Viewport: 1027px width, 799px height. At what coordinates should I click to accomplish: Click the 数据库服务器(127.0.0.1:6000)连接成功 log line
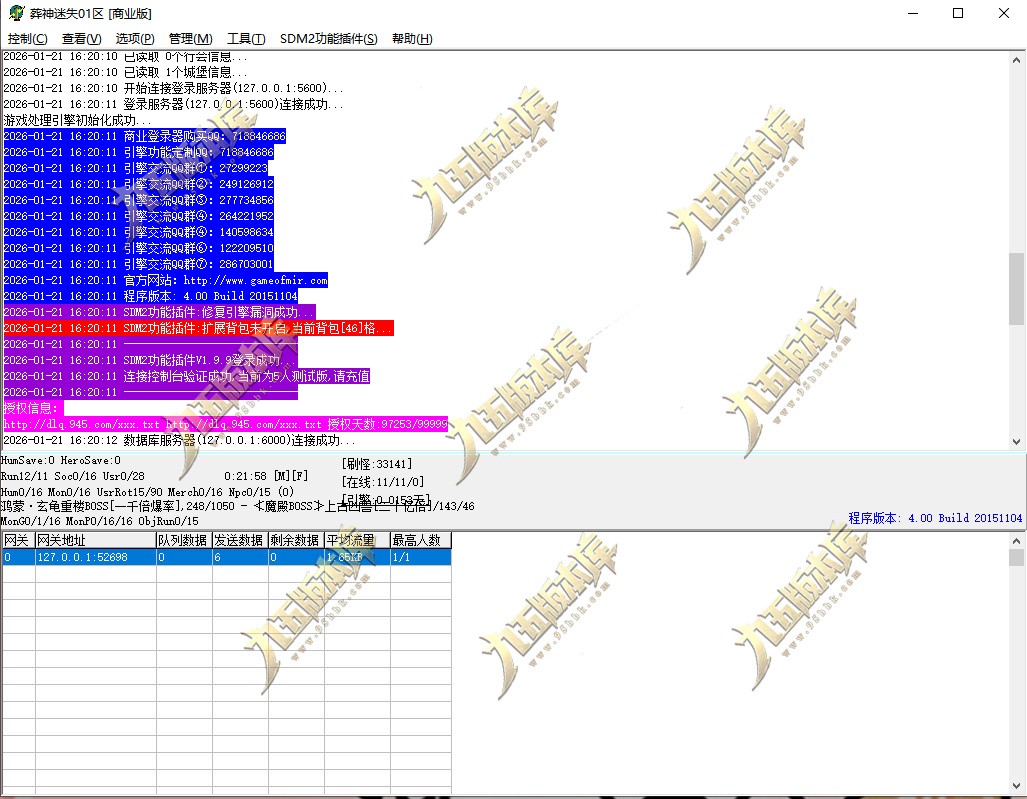(x=179, y=440)
